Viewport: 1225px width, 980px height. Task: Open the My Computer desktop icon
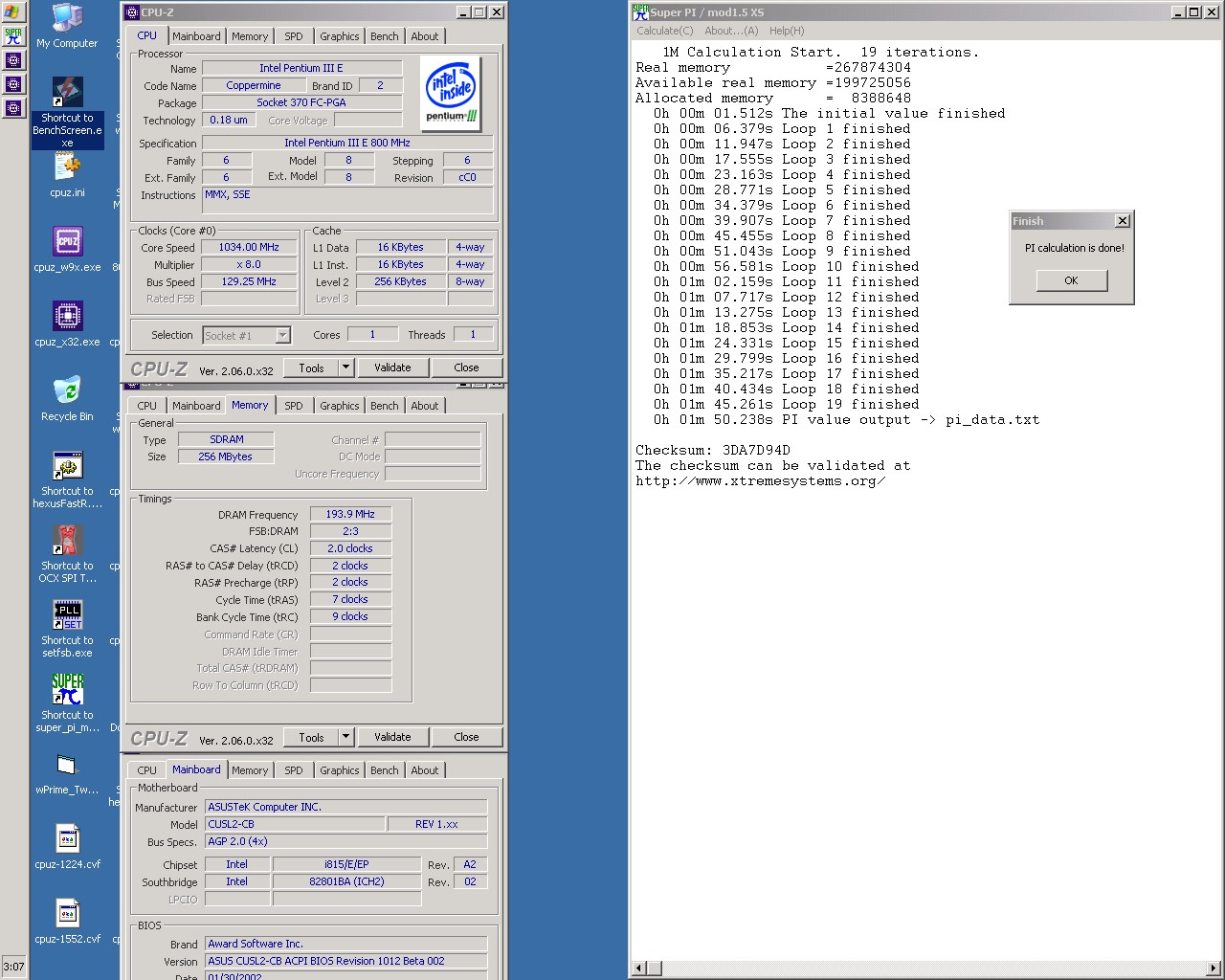(67, 26)
